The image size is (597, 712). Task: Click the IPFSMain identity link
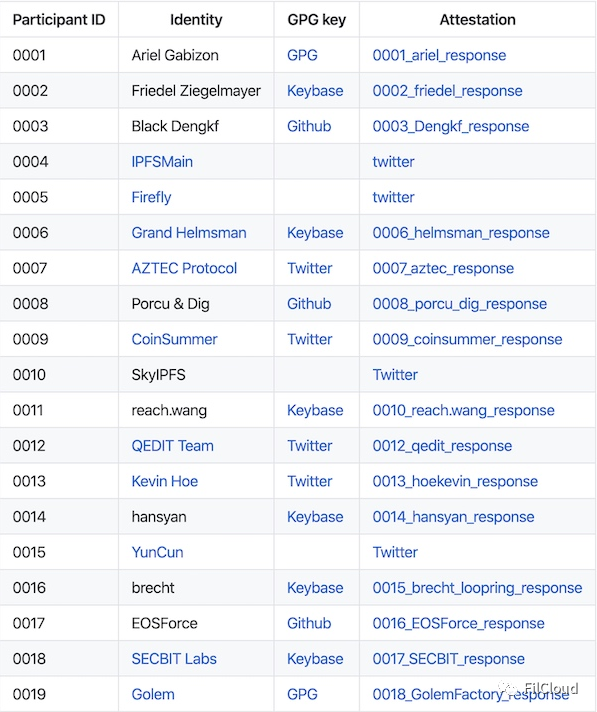pos(162,162)
